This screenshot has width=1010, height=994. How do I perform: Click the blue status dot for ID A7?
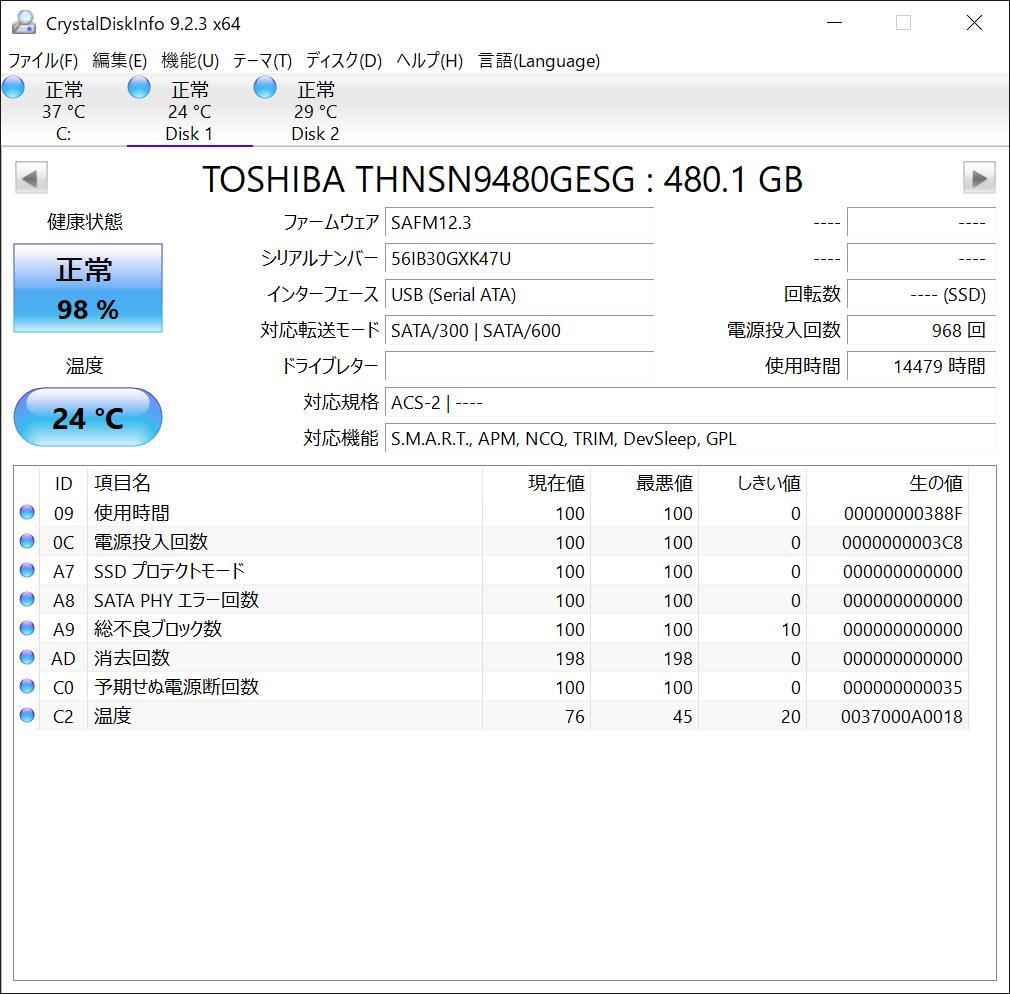pos(27,570)
